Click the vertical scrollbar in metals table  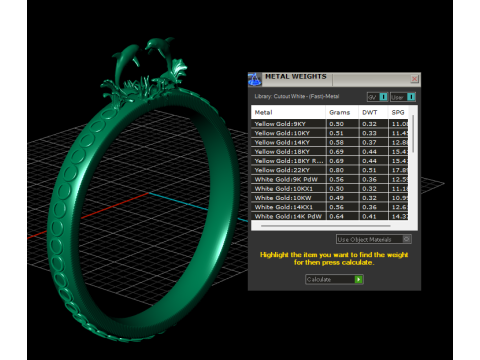pos(413,133)
